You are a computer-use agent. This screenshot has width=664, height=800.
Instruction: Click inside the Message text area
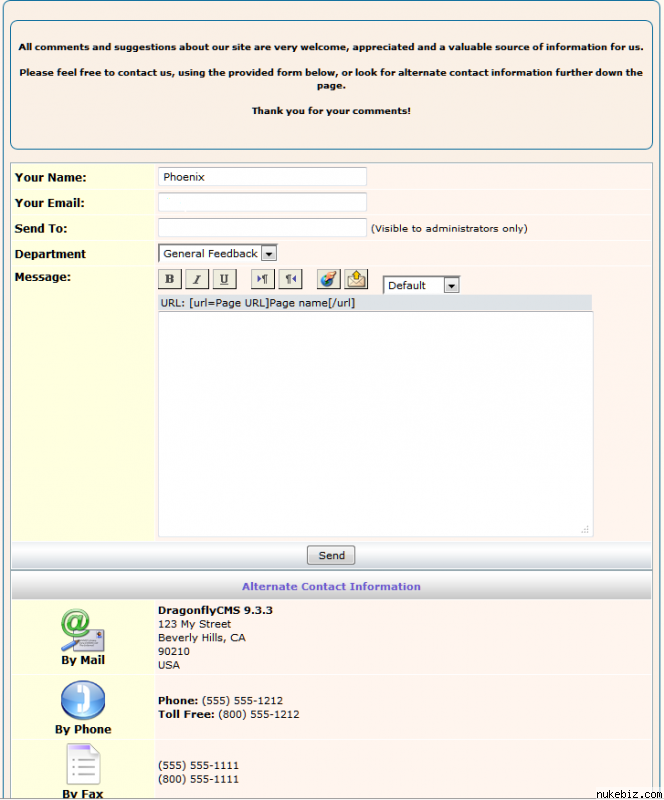click(x=376, y=424)
